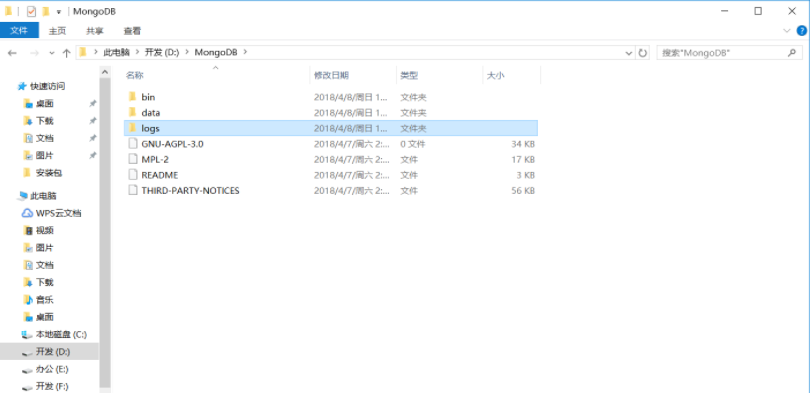Click the search magnifier icon
Image resolution: width=810 pixels, height=393 pixels.
pos(791,53)
